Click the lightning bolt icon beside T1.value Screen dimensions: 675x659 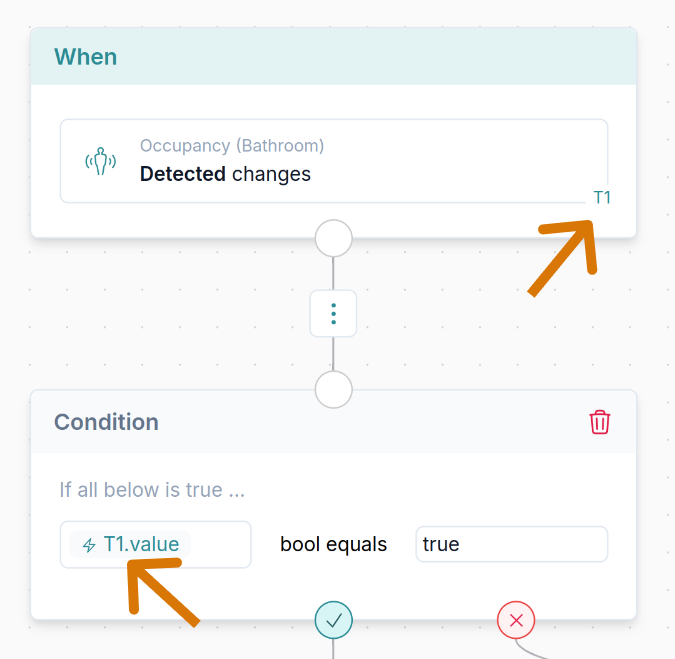[89, 545]
